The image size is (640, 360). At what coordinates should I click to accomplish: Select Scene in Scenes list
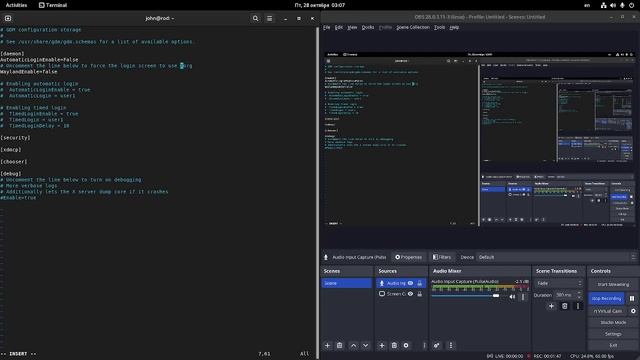tap(347, 283)
